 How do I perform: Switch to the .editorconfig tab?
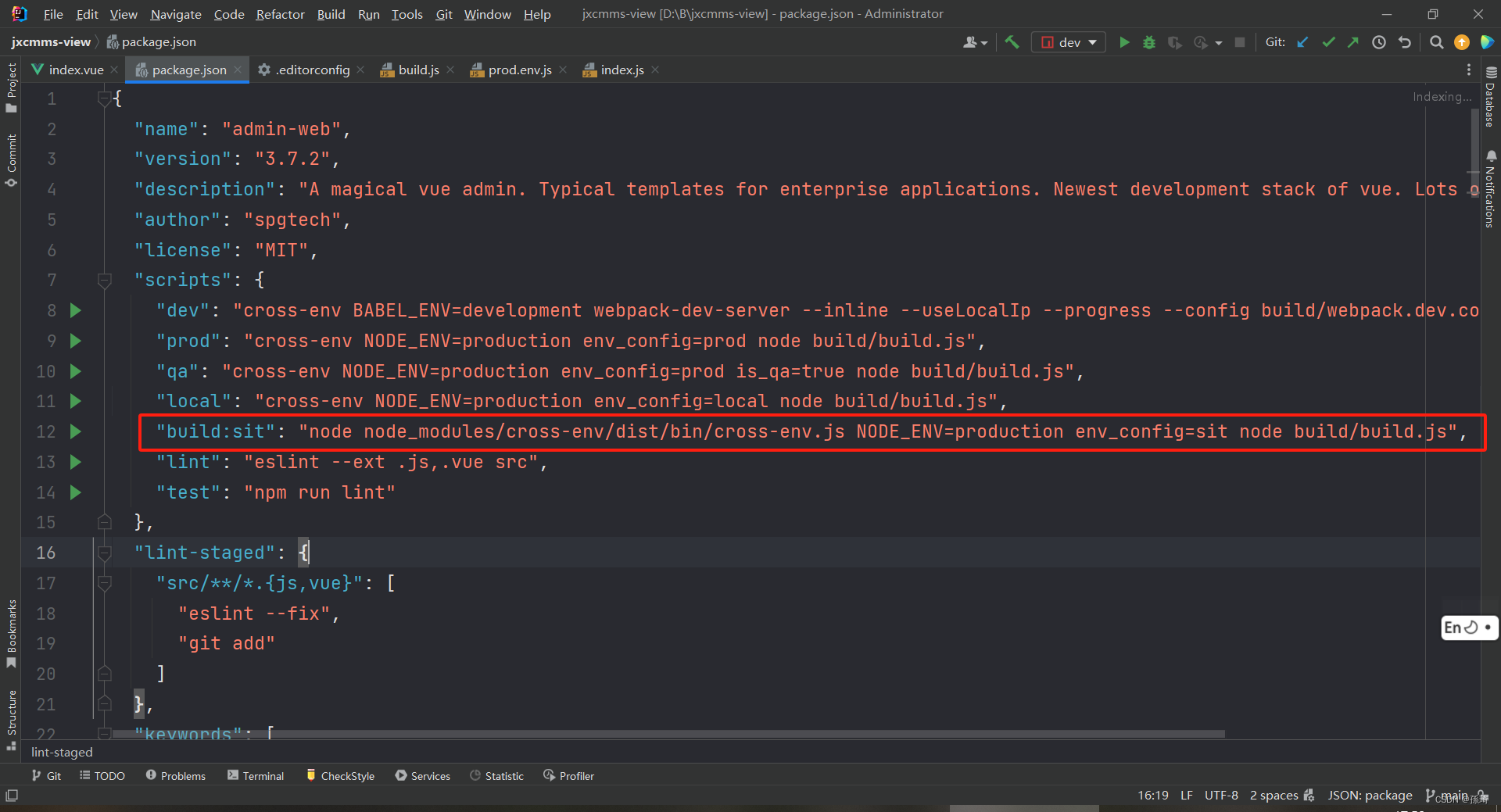click(311, 70)
